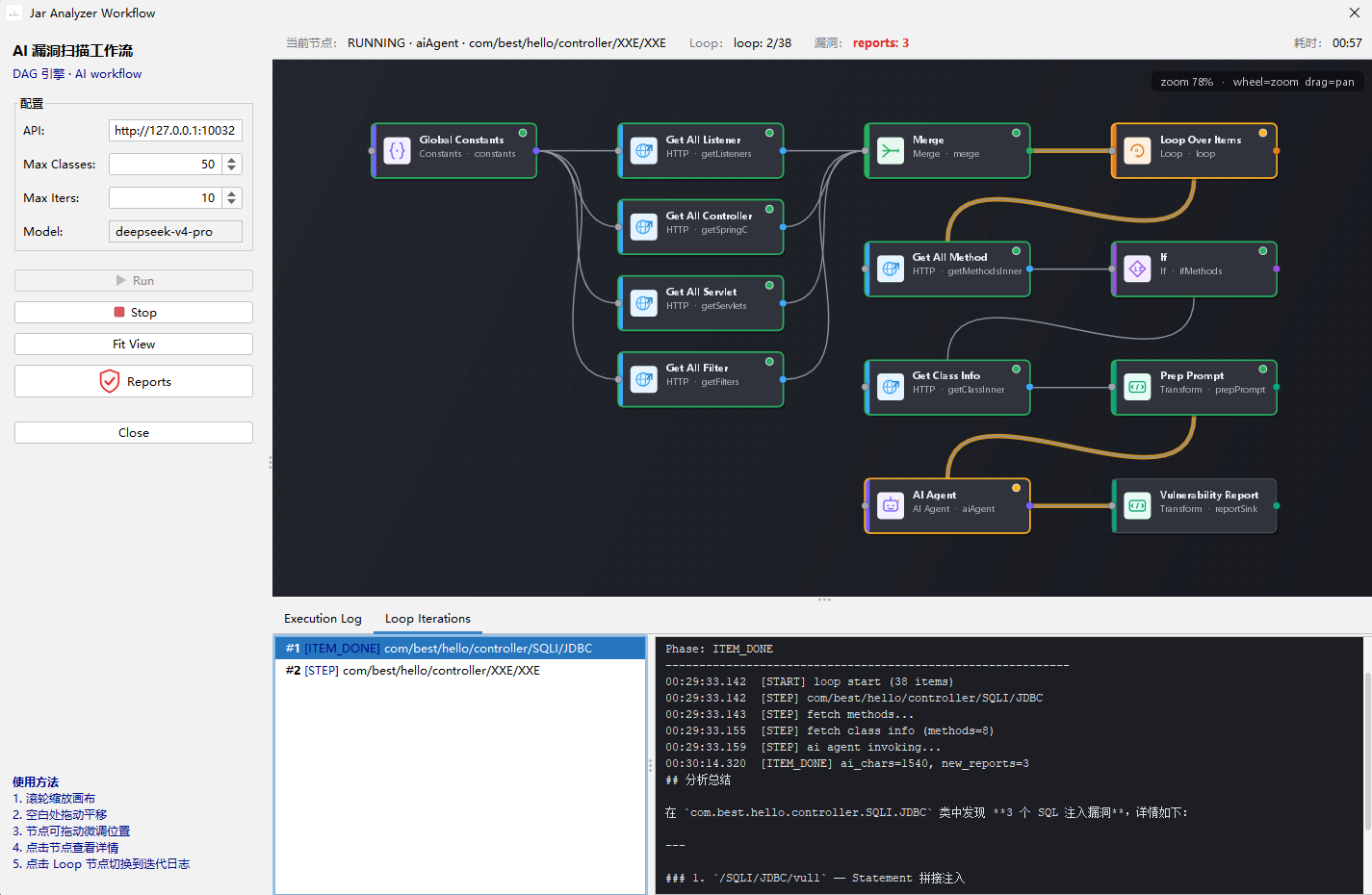Screen dimensions: 1372x895
Task: Click the If node diamond icon
Action: click(1137, 269)
